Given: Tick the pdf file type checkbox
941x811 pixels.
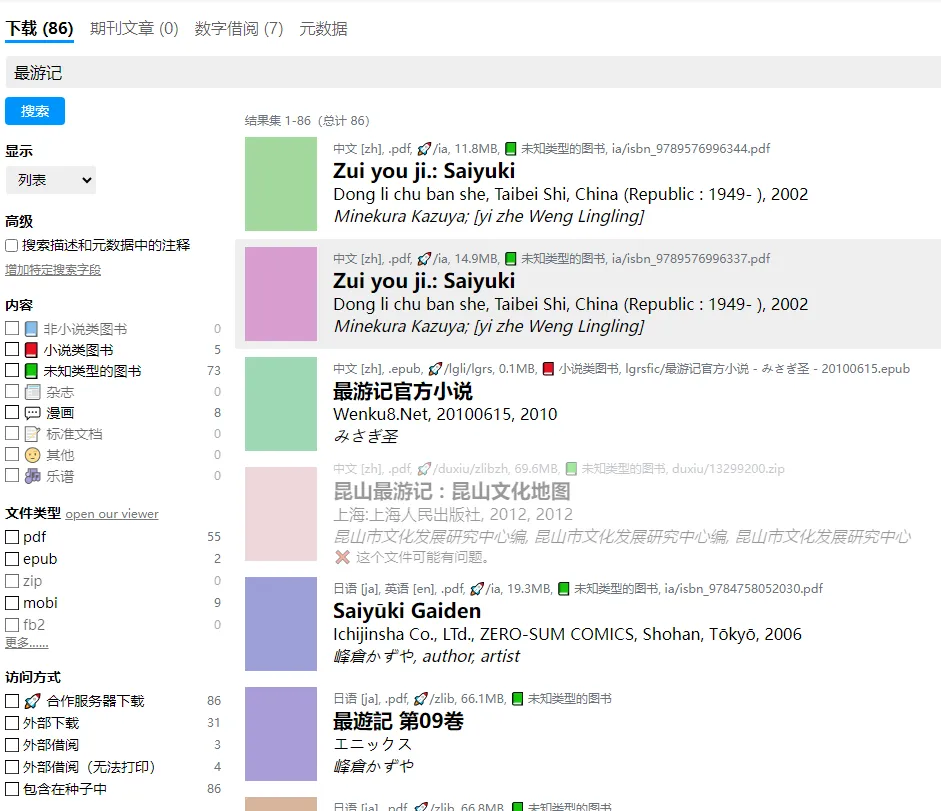Looking at the screenshot, I should (x=12, y=537).
